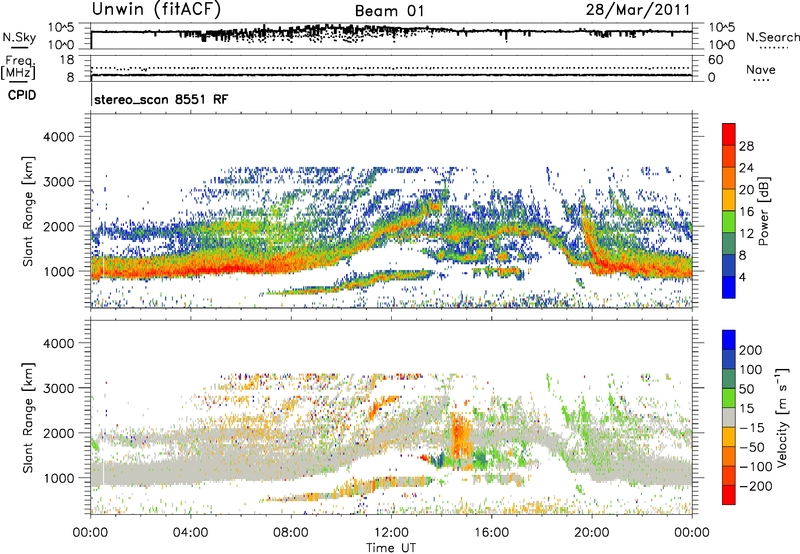
Task: Click the '200' velocity scale value
Action: [x=751, y=350]
